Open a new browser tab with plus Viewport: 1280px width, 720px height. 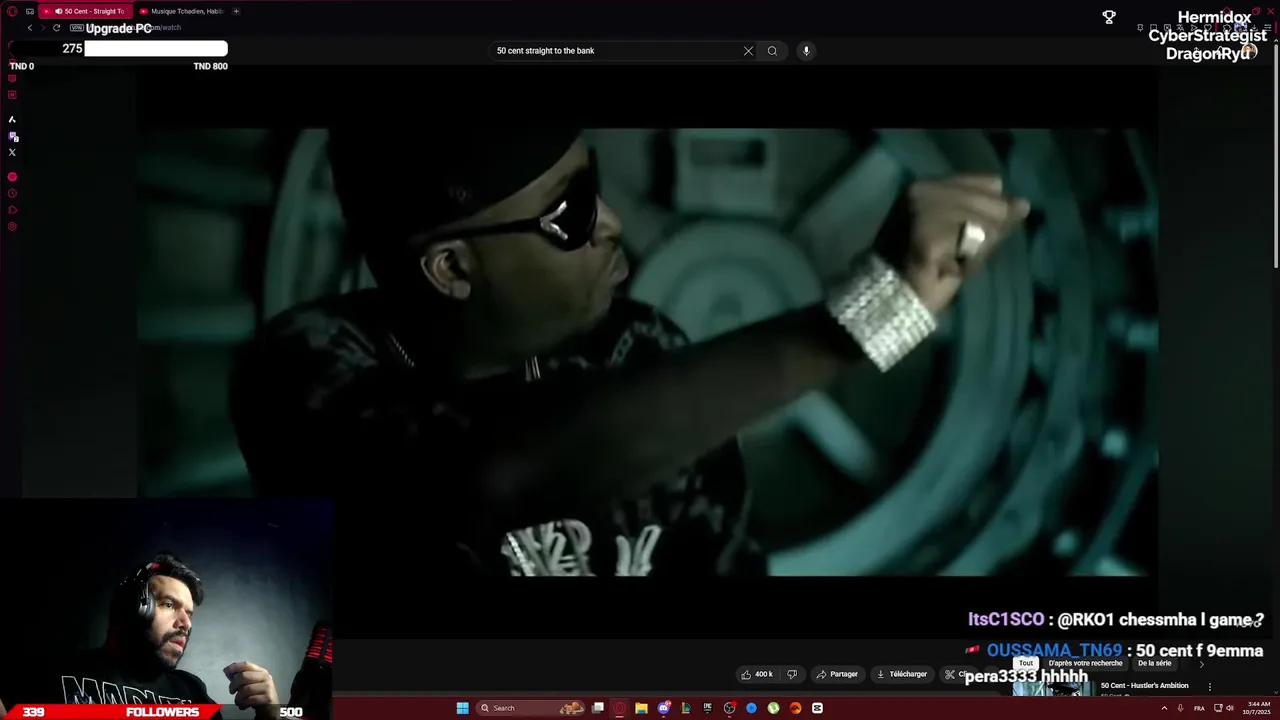point(236,11)
